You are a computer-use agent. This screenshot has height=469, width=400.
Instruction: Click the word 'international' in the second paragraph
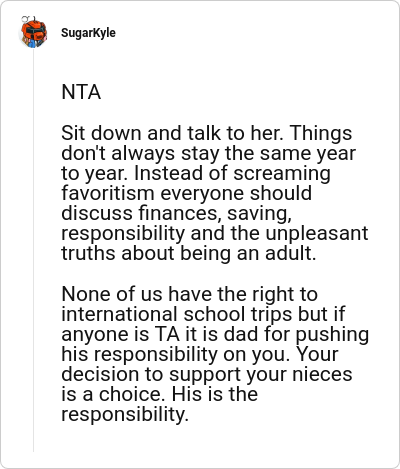click(119, 314)
